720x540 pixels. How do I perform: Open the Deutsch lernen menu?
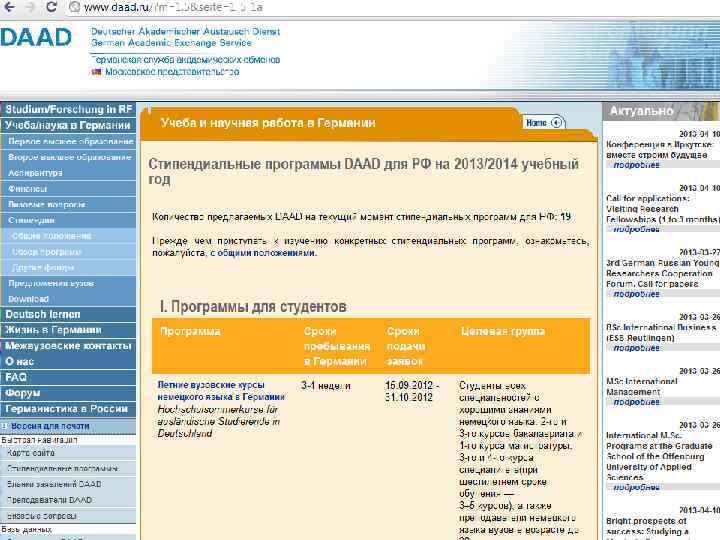[68, 315]
